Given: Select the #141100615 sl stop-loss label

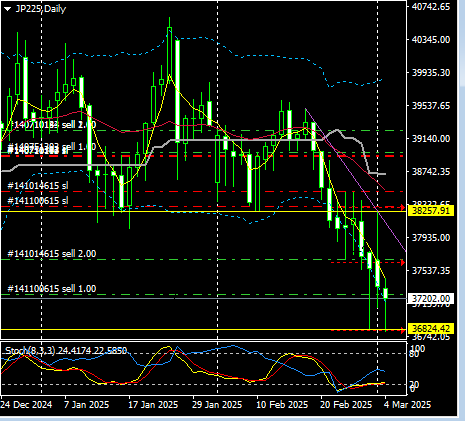Looking at the screenshot, I should (x=38, y=201).
